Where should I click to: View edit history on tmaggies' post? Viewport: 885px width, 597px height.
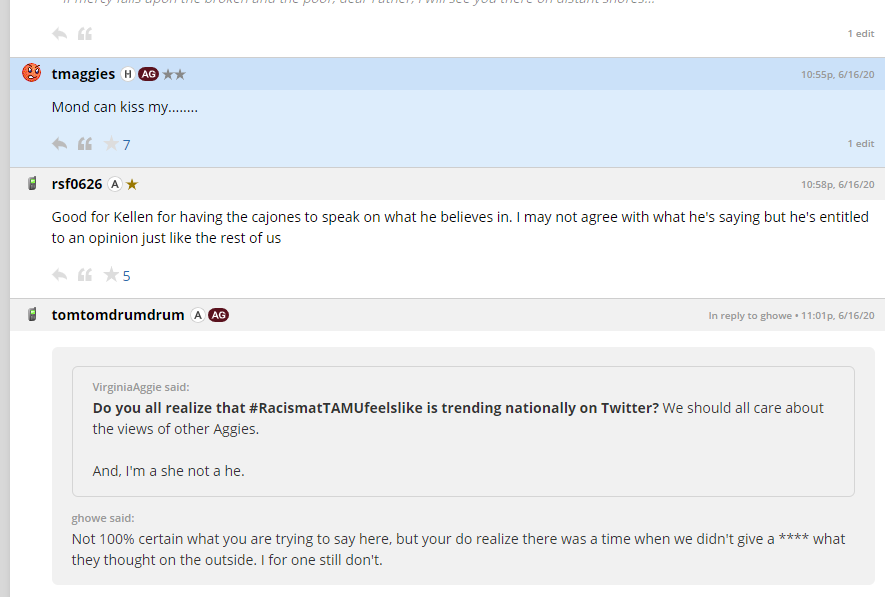click(x=860, y=144)
